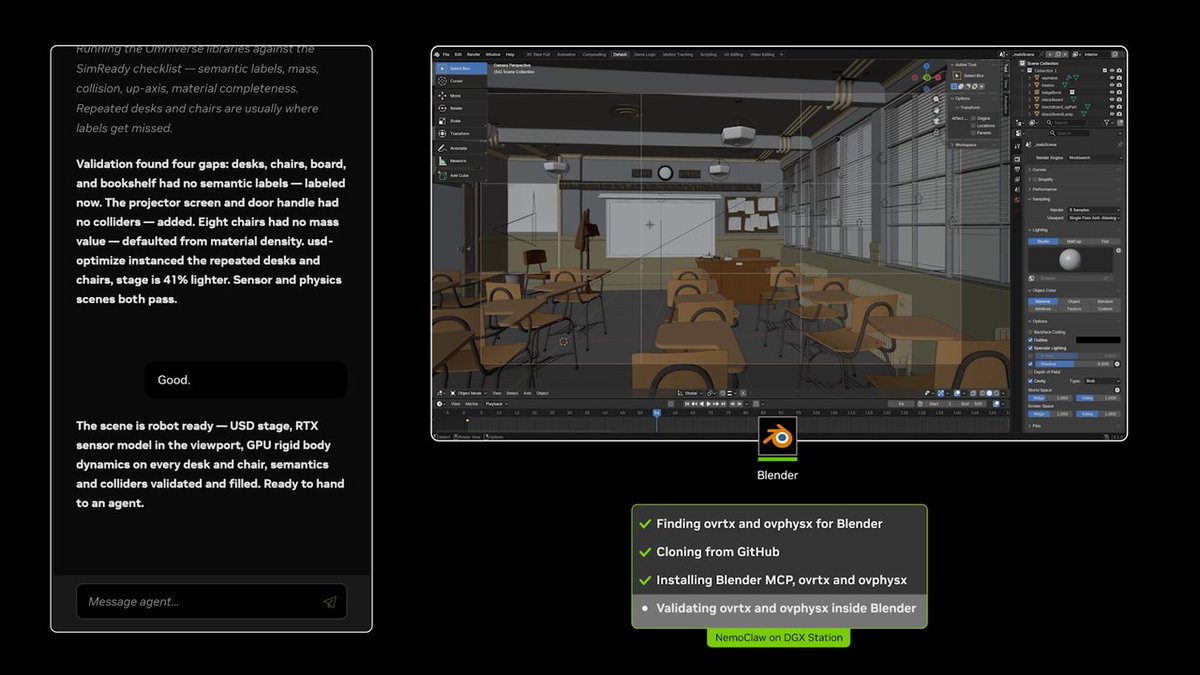
Task: Toggle the Outline checkbox
Action: [x=1031, y=340]
